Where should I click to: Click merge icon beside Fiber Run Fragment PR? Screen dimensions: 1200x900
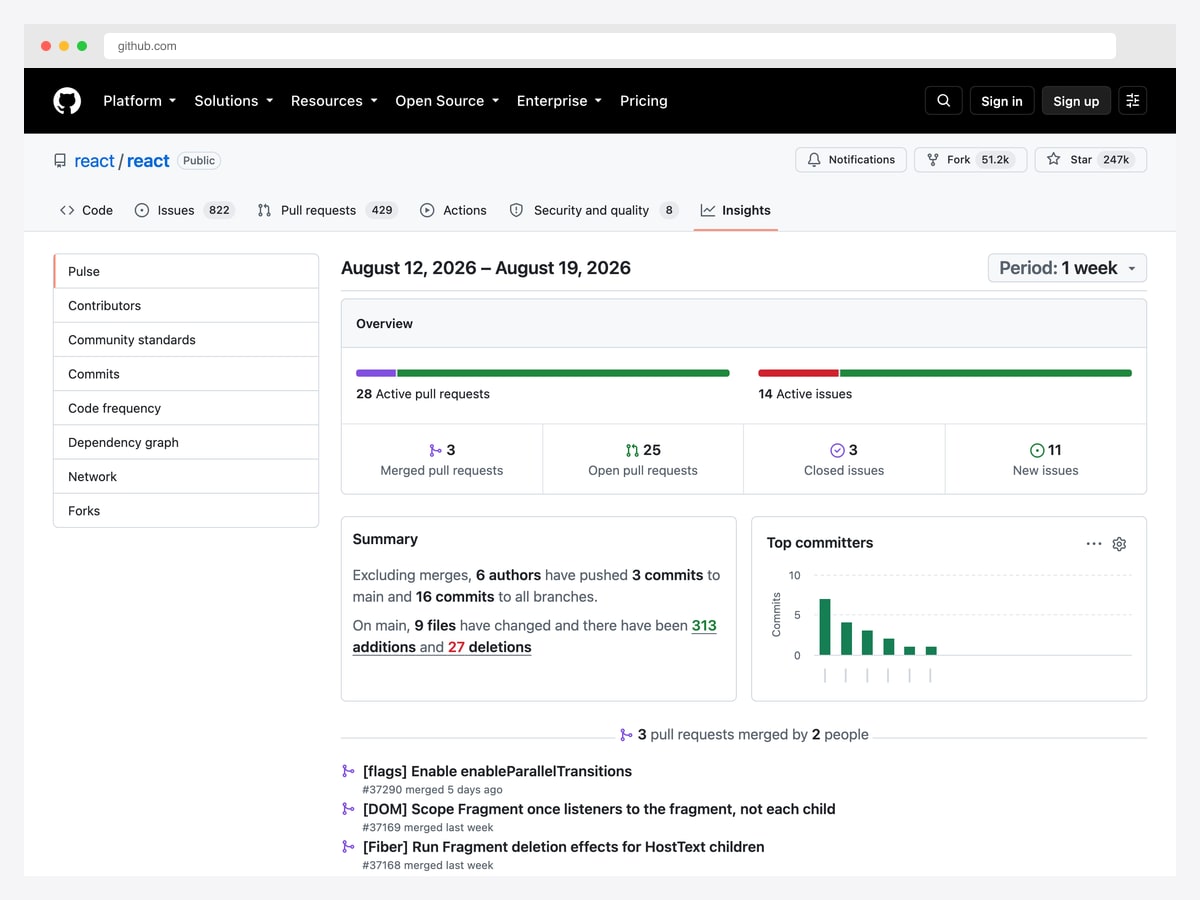(348, 847)
